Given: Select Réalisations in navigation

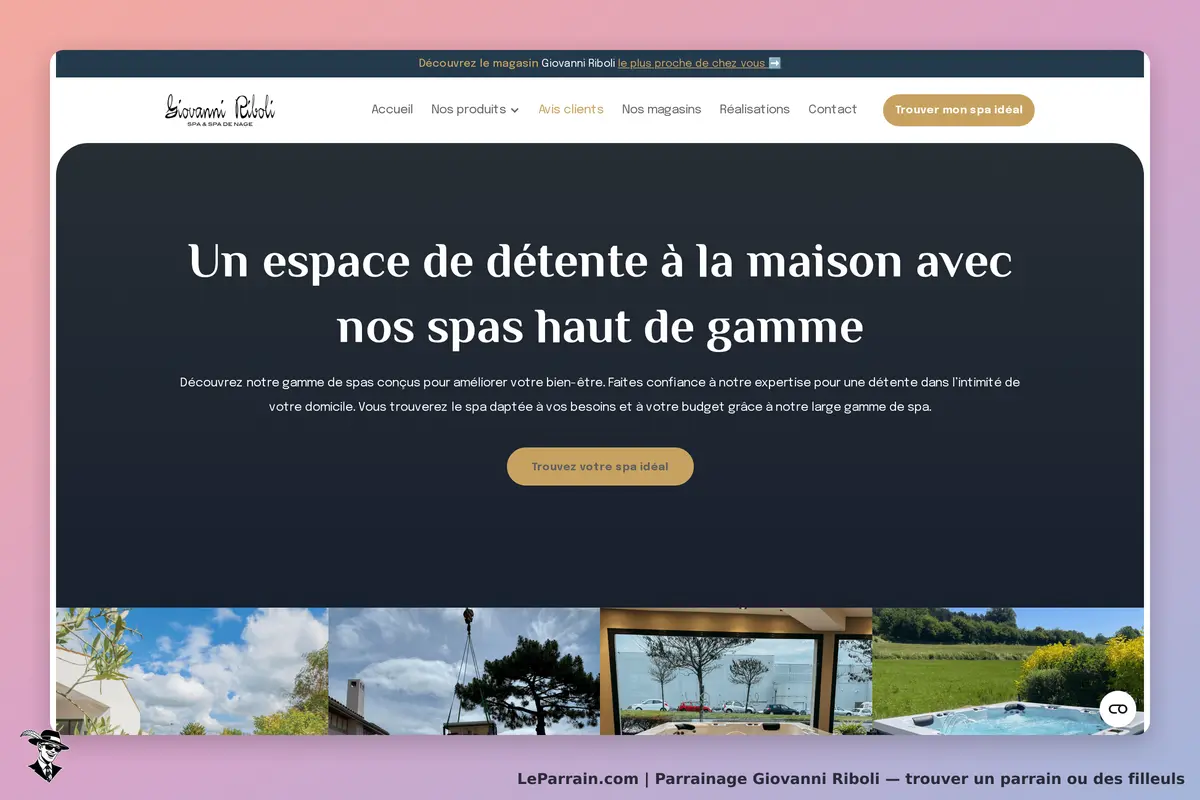Looking at the screenshot, I should pos(755,110).
